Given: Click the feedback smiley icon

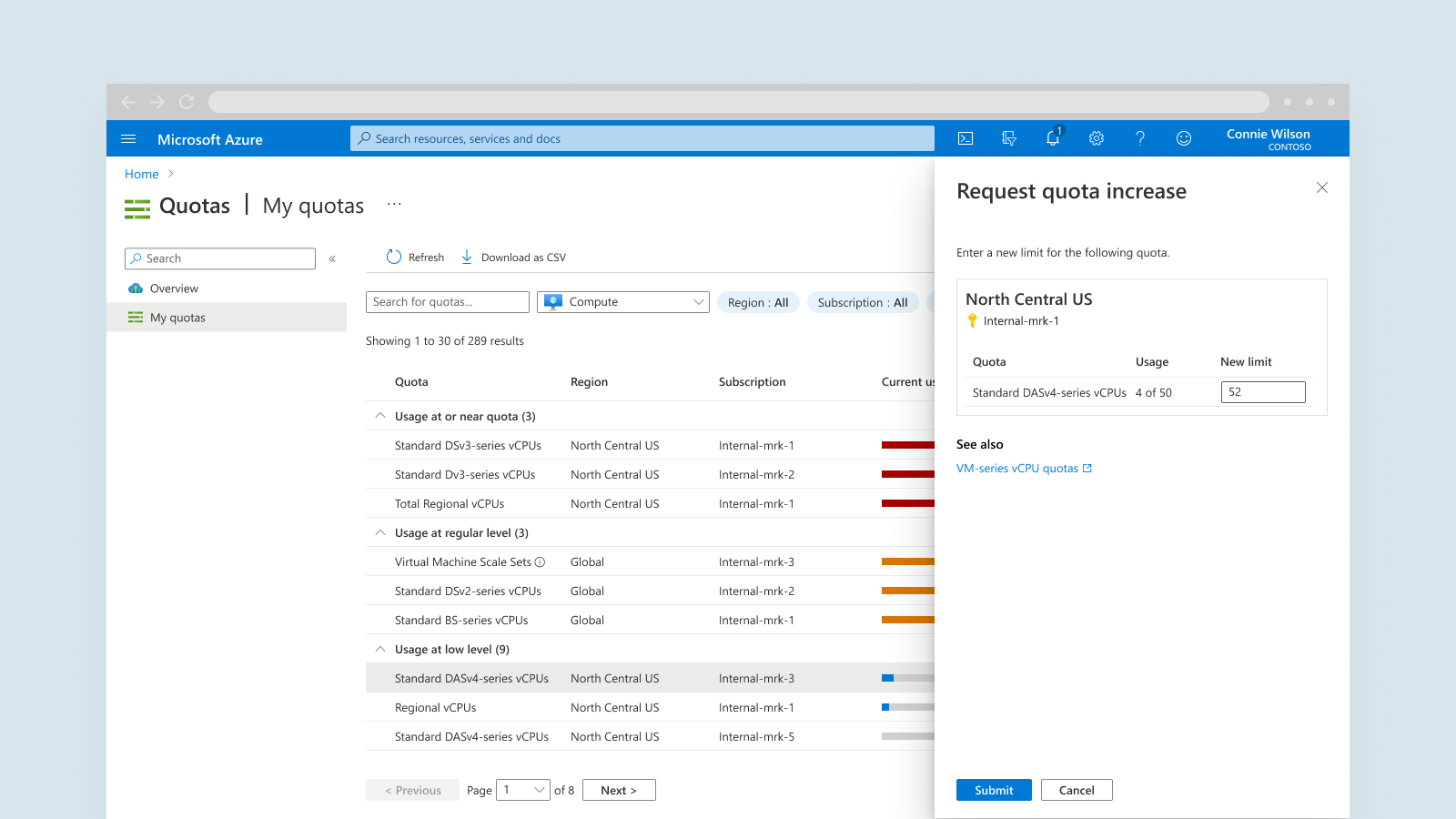Looking at the screenshot, I should [1184, 138].
